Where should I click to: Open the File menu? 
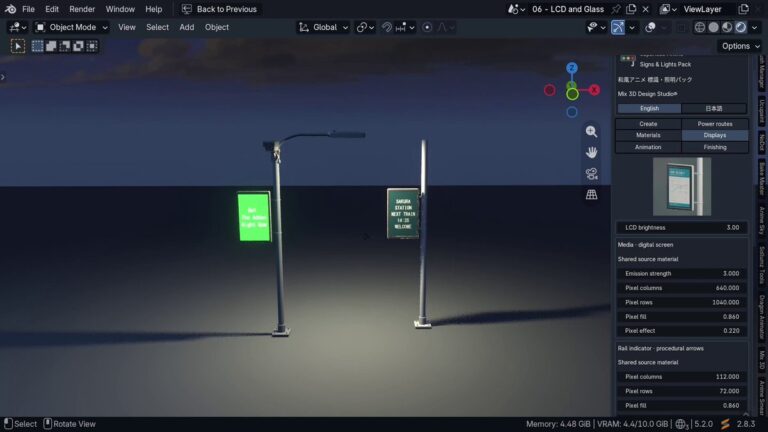point(28,9)
